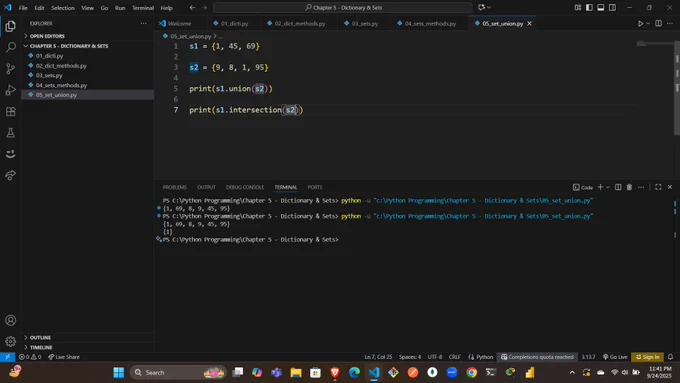The width and height of the screenshot is (680, 383).
Task: Open the Help menu
Action: tap(167, 8)
